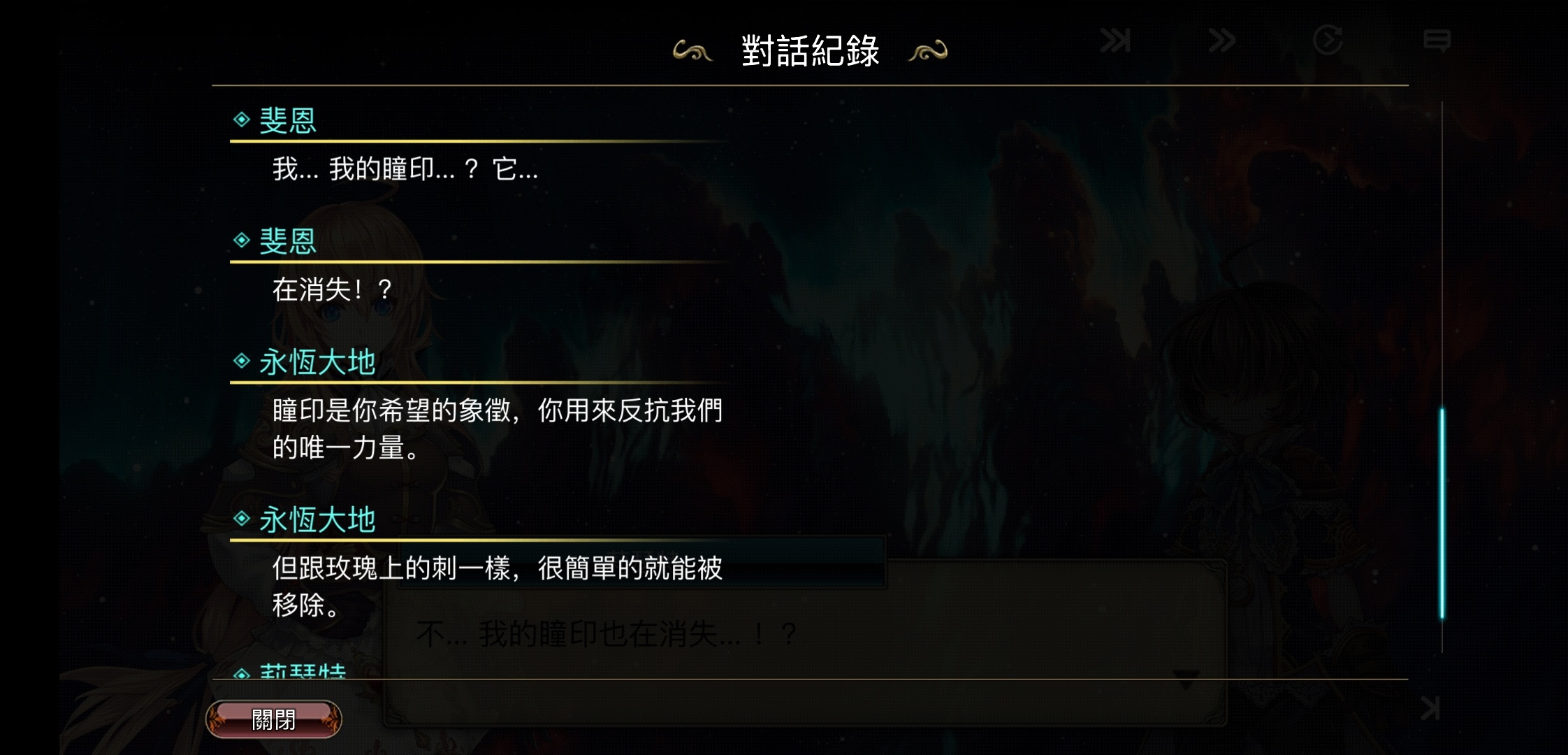Click the line starting with 瞳印是你希望的象徵
Screen dimensions: 1568x755
497,429
